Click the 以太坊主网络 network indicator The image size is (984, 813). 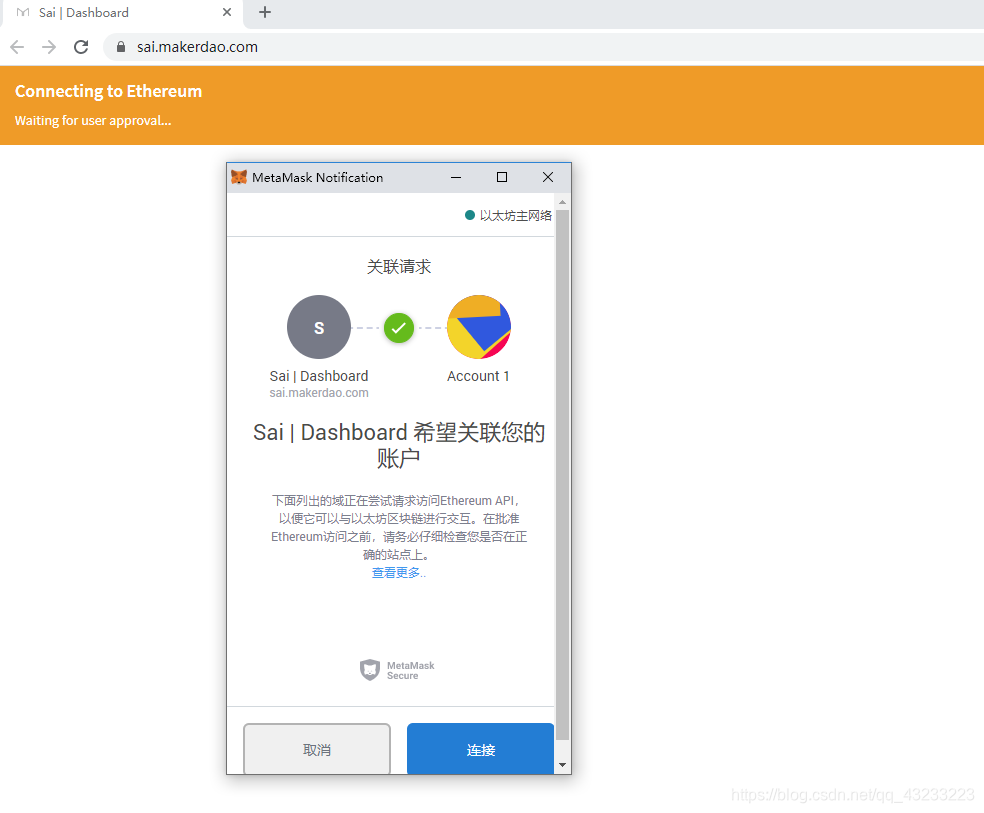click(x=508, y=215)
